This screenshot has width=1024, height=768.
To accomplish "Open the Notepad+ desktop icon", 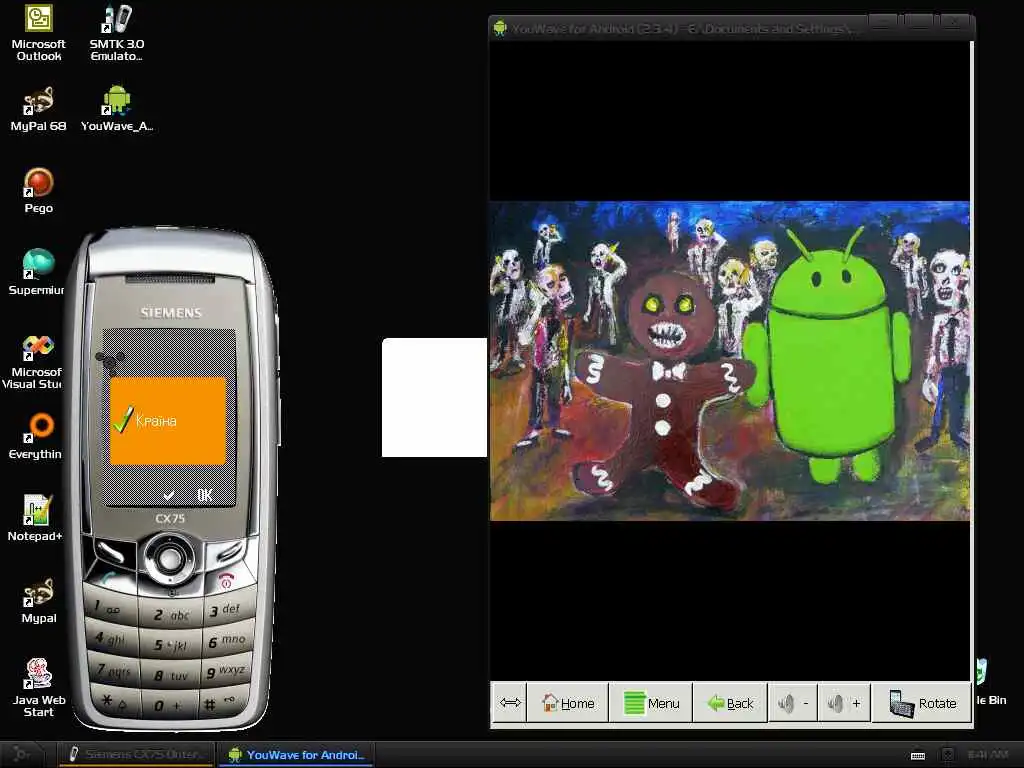I will [x=35, y=518].
